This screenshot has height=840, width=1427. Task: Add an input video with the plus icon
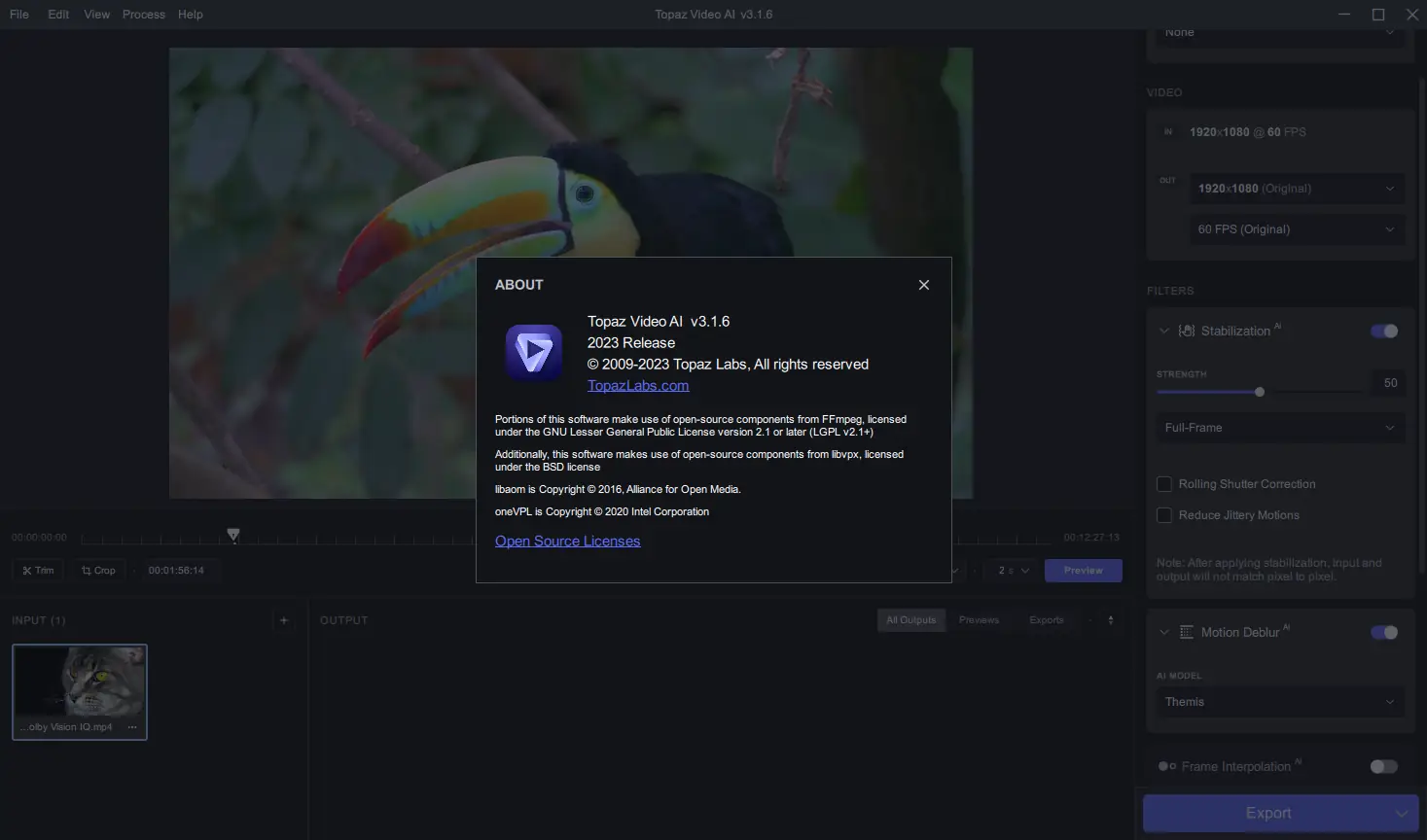(284, 620)
